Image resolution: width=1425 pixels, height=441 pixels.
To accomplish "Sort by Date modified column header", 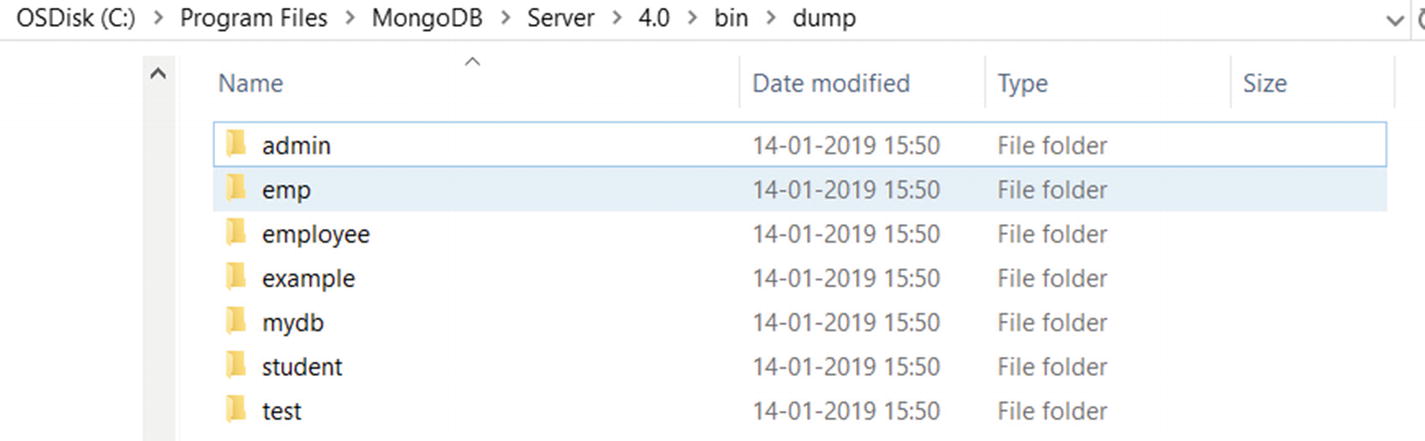I will click(x=830, y=83).
